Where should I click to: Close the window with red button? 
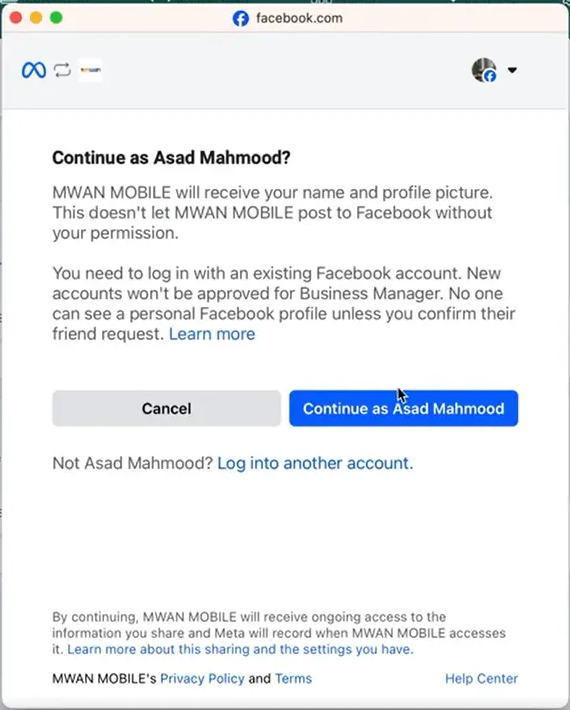click(16, 18)
